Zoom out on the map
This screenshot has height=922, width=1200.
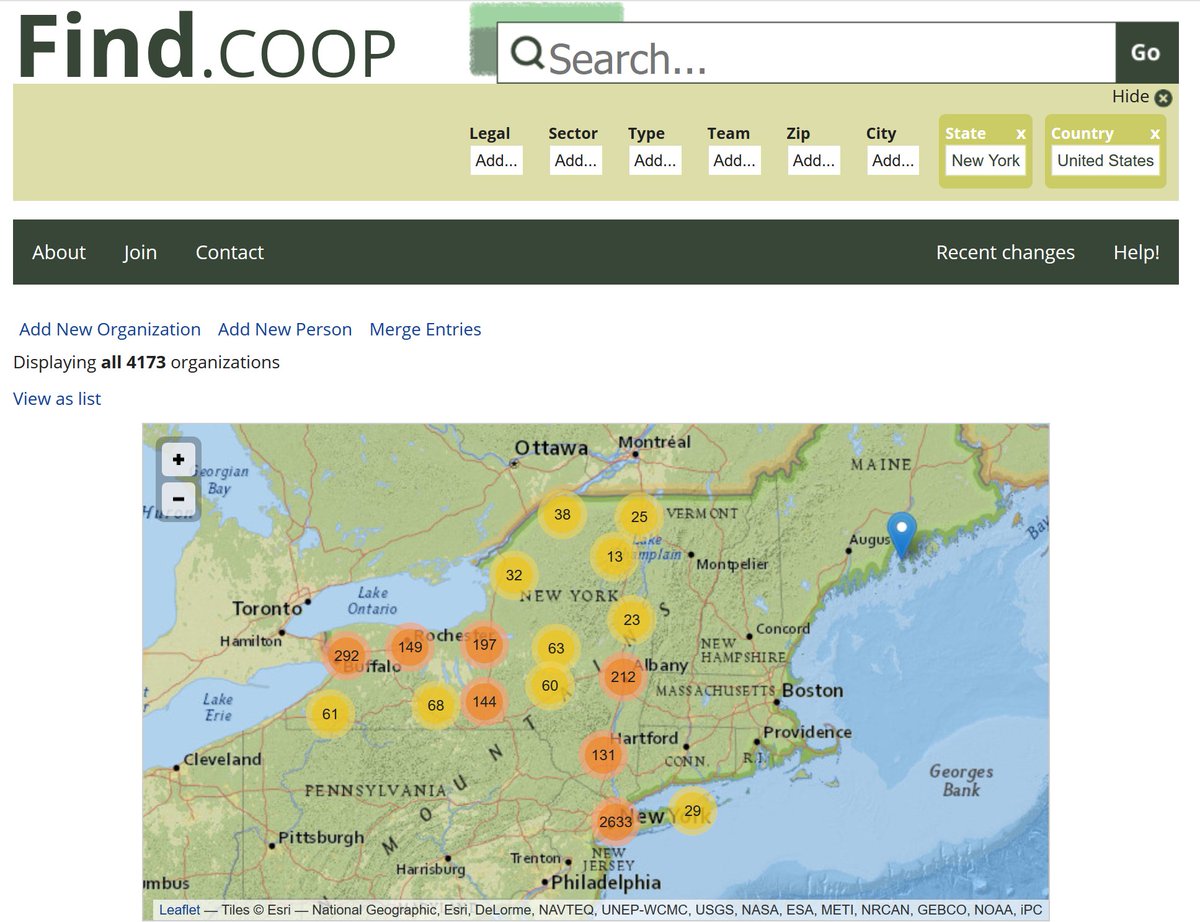coord(177,498)
